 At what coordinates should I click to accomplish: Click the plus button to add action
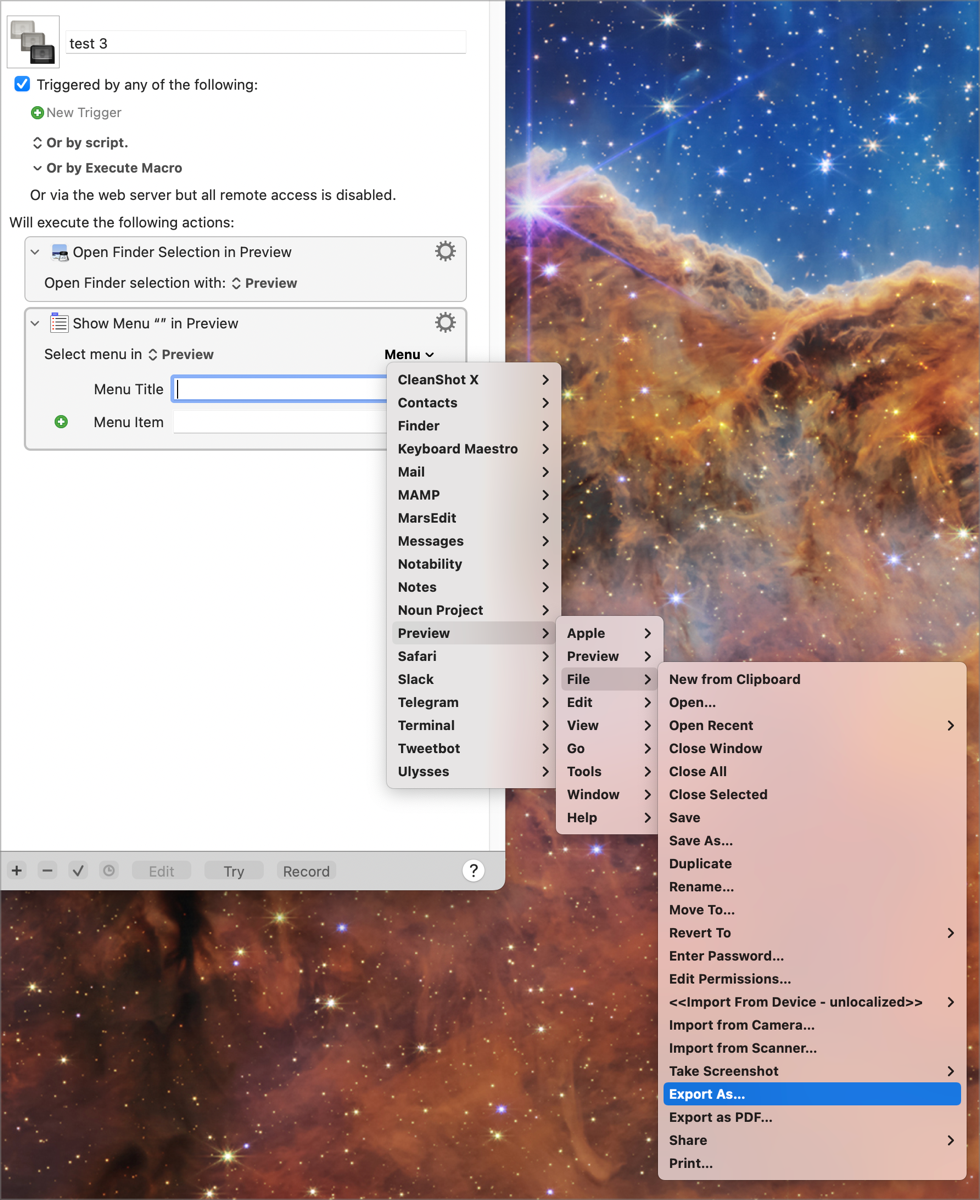coord(17,871)
